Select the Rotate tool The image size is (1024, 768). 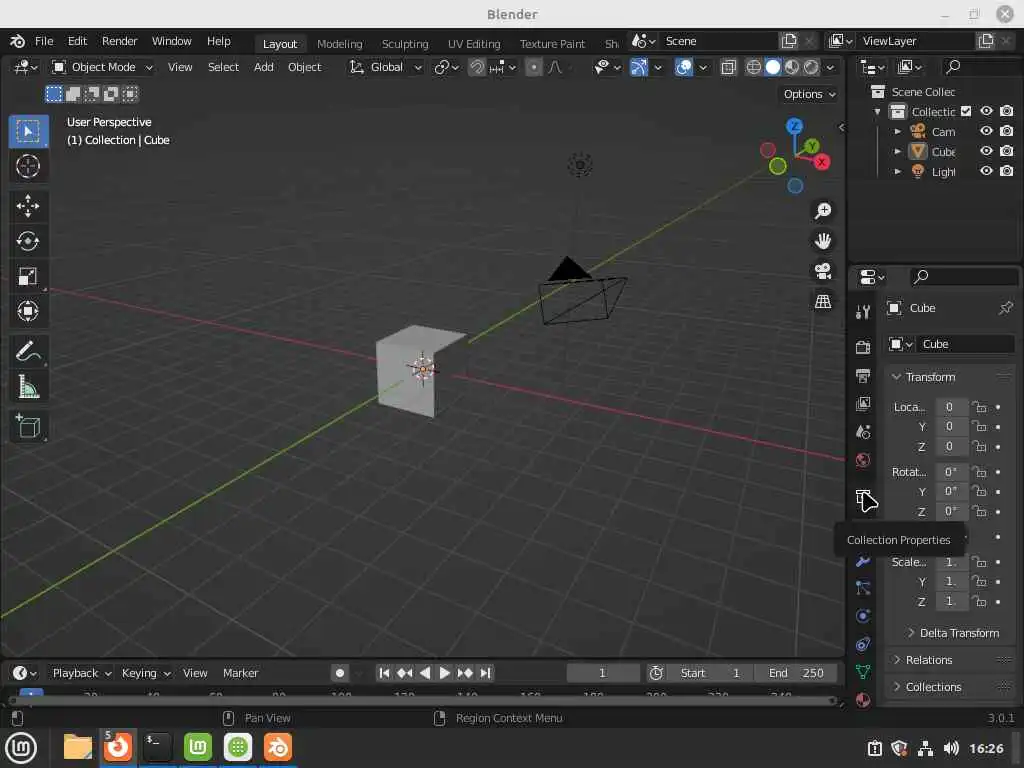[x=28, y=242]
